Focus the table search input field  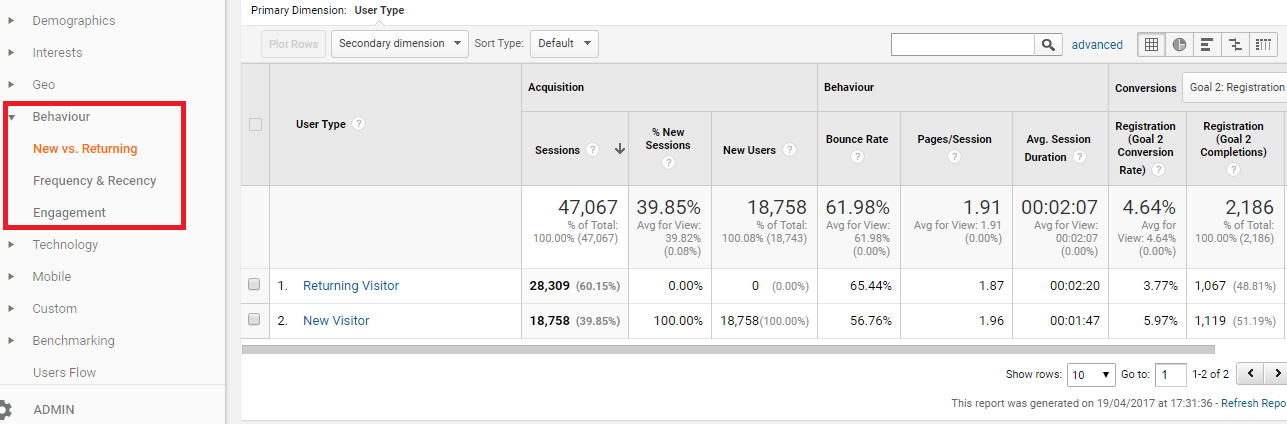(963, 44)
